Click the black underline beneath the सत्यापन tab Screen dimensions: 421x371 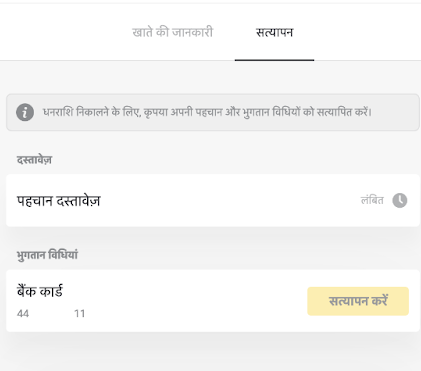click(274, 60)
